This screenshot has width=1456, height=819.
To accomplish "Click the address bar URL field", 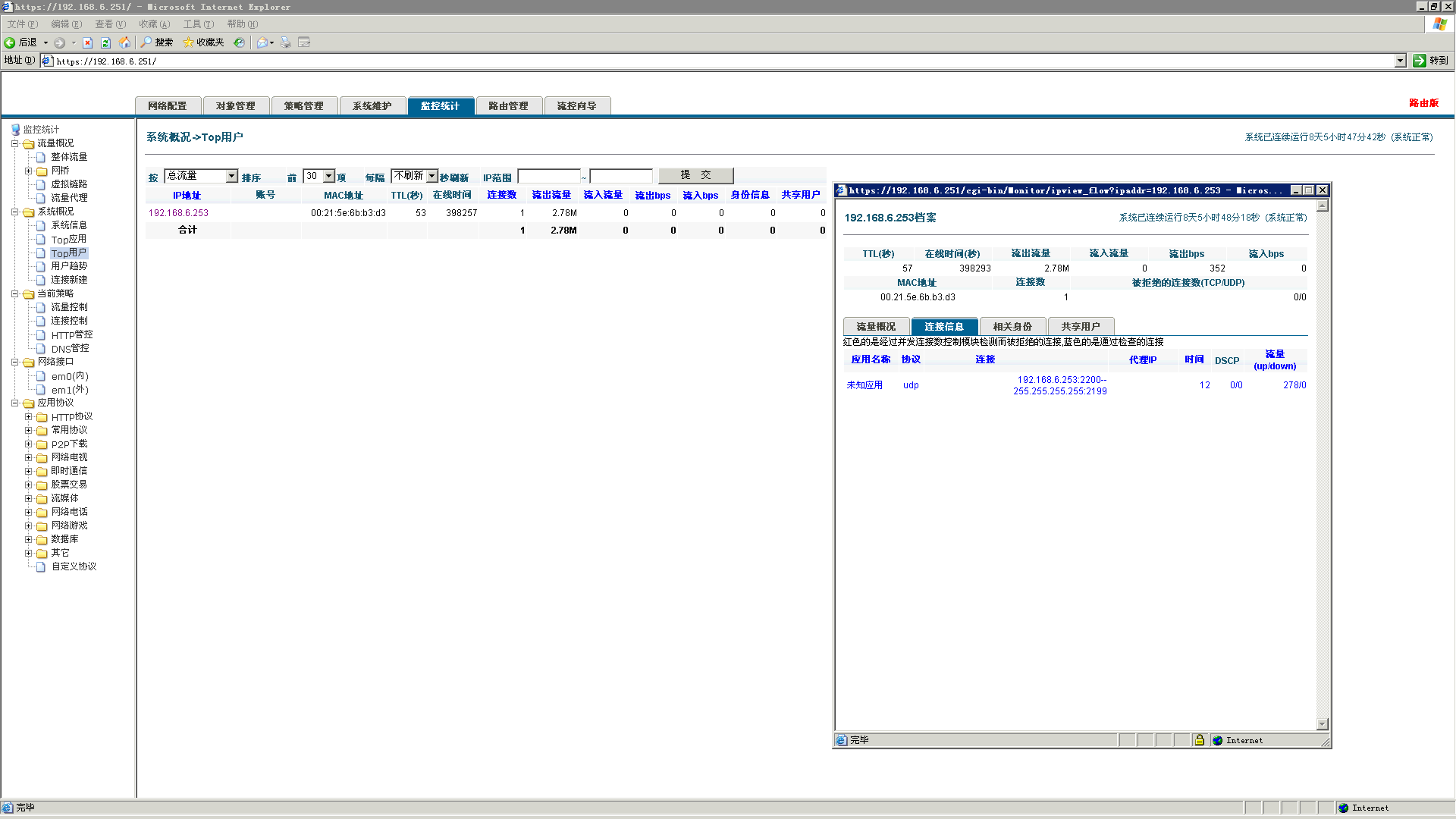I will [x=724, y=61].
